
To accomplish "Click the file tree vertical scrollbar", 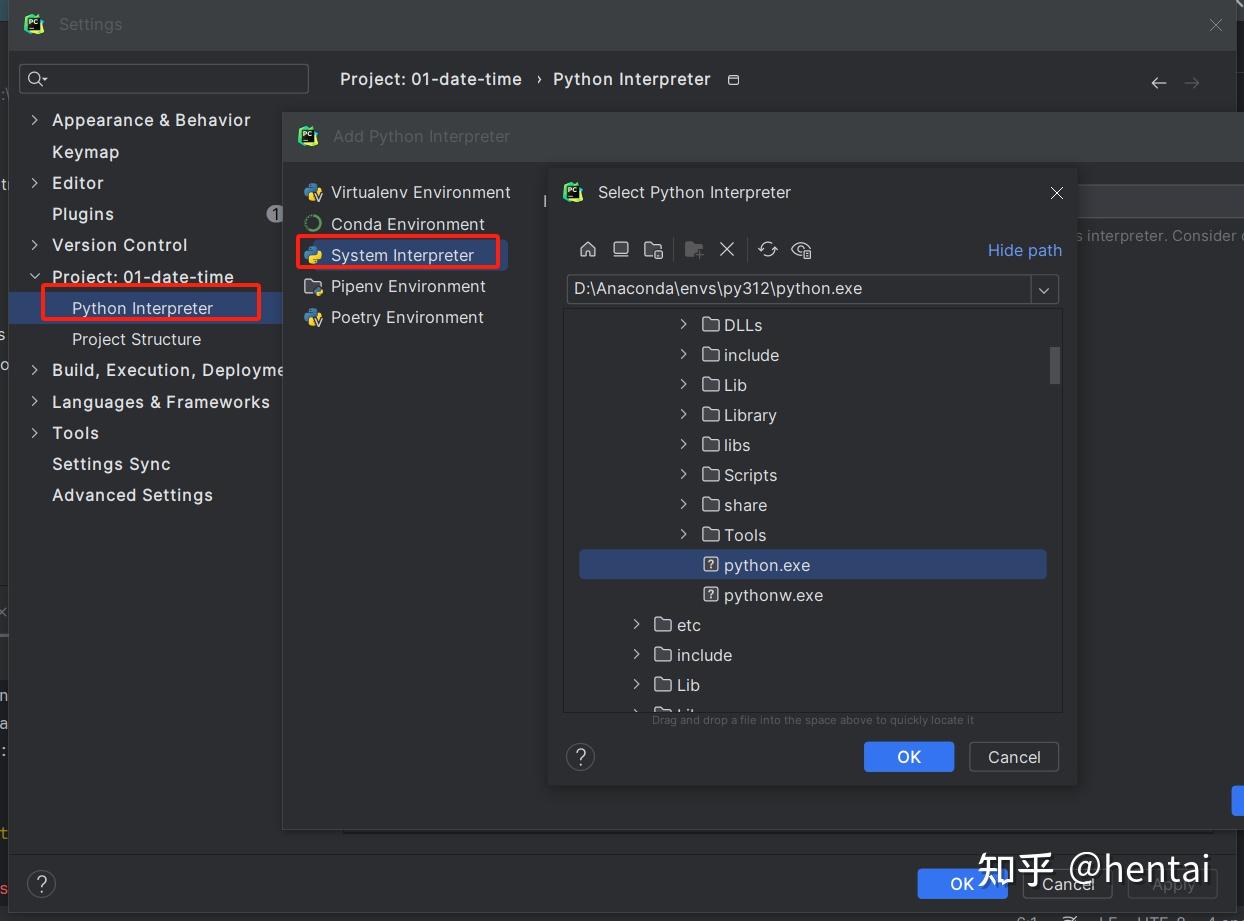I will click(1054, 365).
